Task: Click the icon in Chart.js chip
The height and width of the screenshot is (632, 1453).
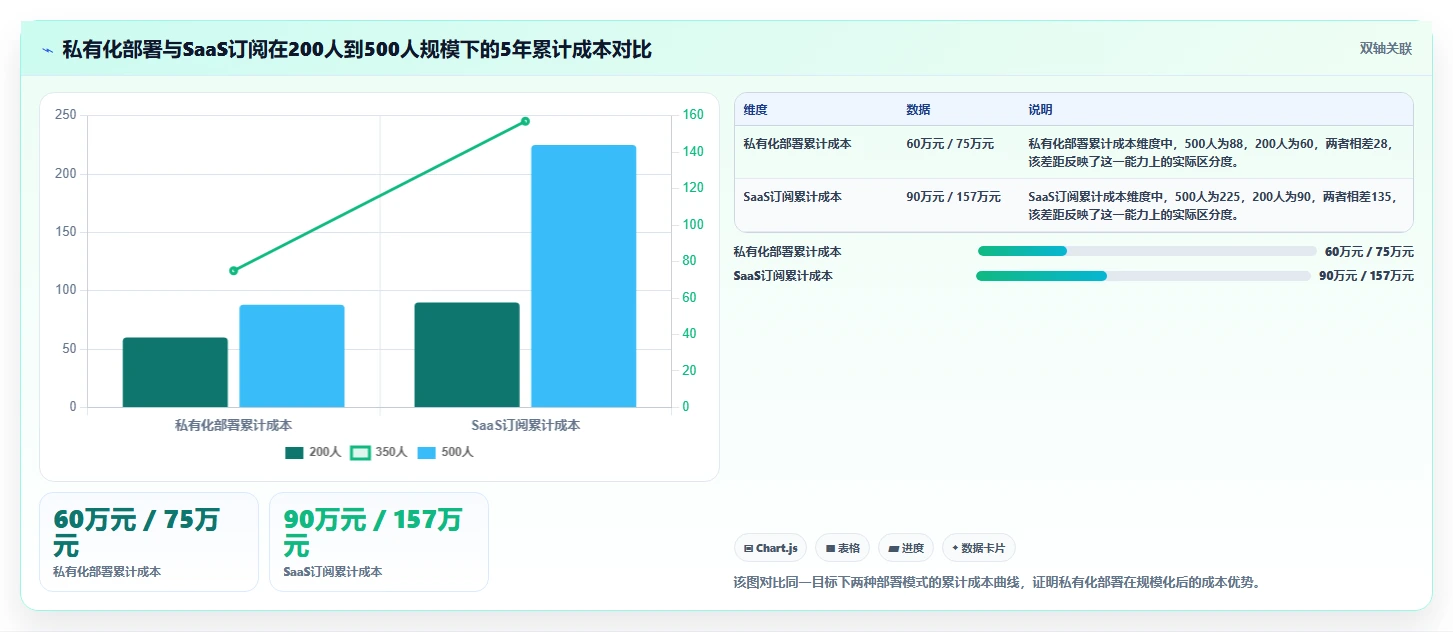Action: (748, 548)
